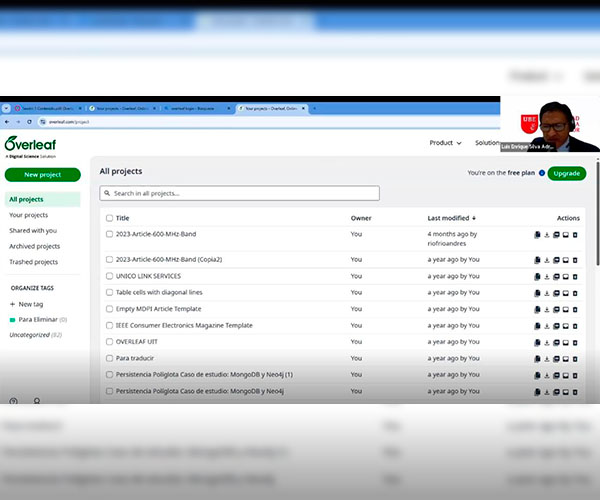Expand the Product dropdown menu
The width and height of the screenshot is (600, 500).
pos(445,143)
